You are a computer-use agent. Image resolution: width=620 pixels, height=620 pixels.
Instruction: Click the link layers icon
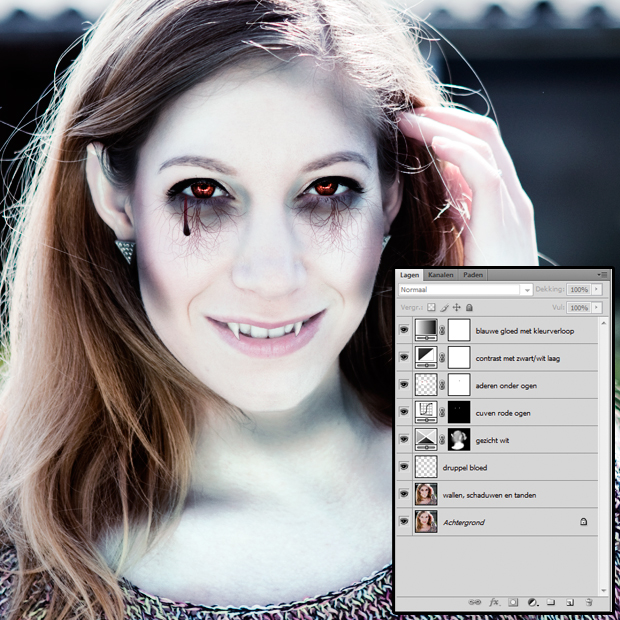(473, 602)
